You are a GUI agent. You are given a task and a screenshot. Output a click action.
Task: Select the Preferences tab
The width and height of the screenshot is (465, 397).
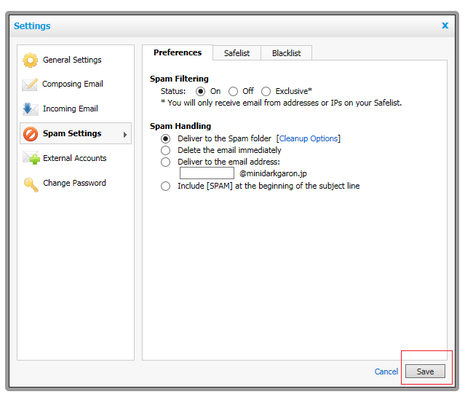(x=177, y=53)
